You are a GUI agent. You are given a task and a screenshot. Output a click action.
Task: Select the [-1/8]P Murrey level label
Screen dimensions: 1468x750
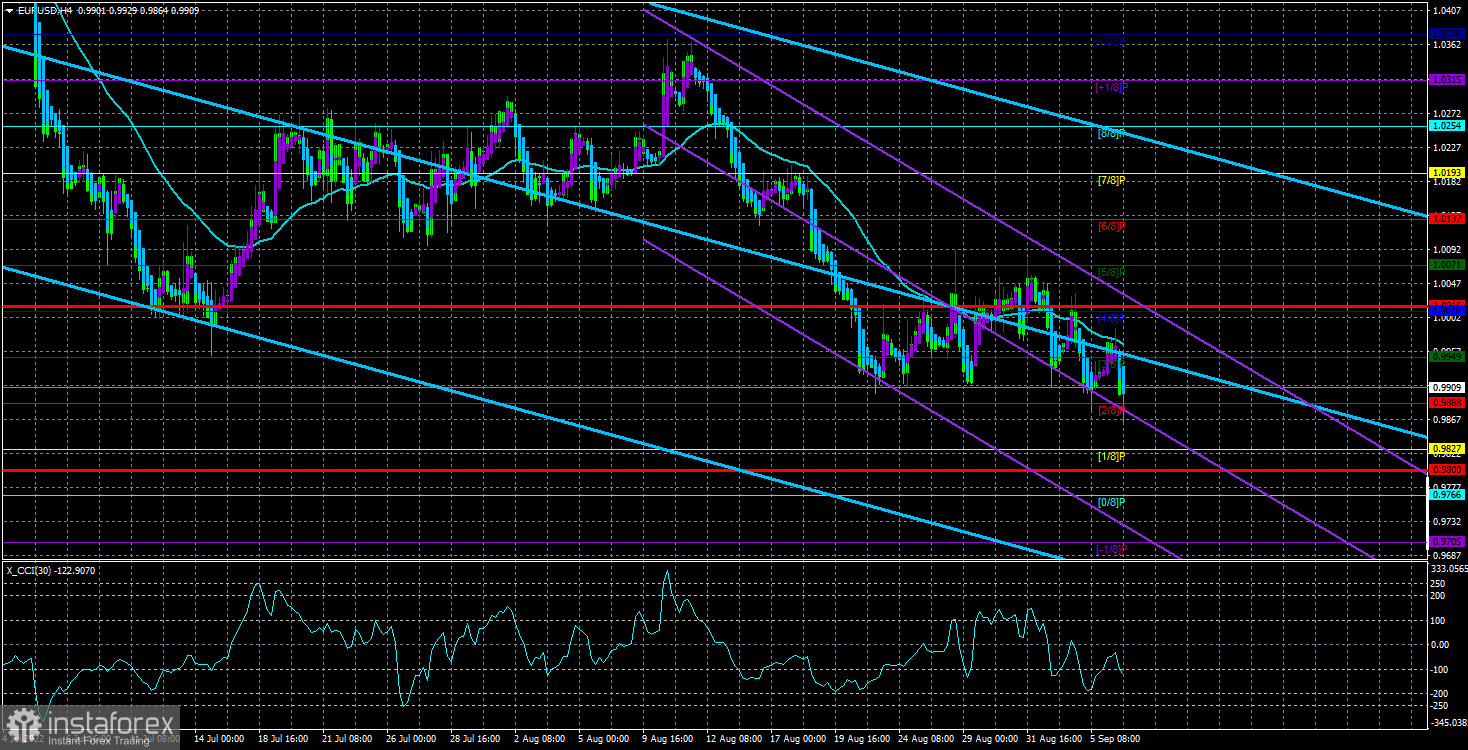[1111, 549]
